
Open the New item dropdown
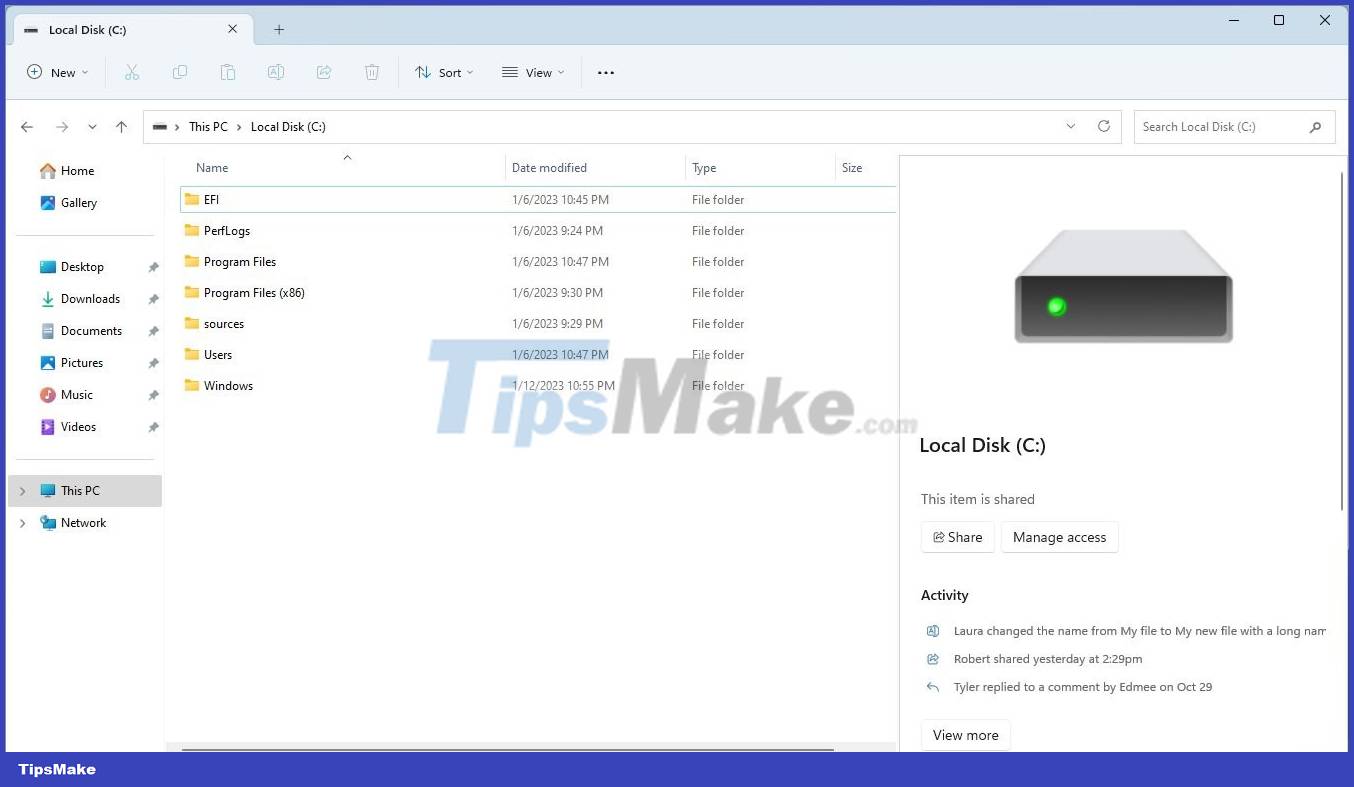57,72
